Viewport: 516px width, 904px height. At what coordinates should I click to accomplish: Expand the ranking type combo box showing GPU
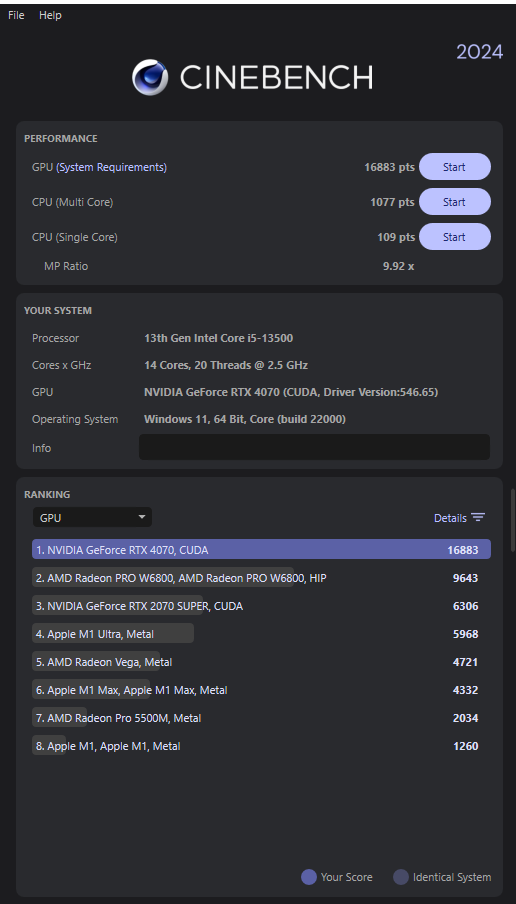click(x=92, y=517)
